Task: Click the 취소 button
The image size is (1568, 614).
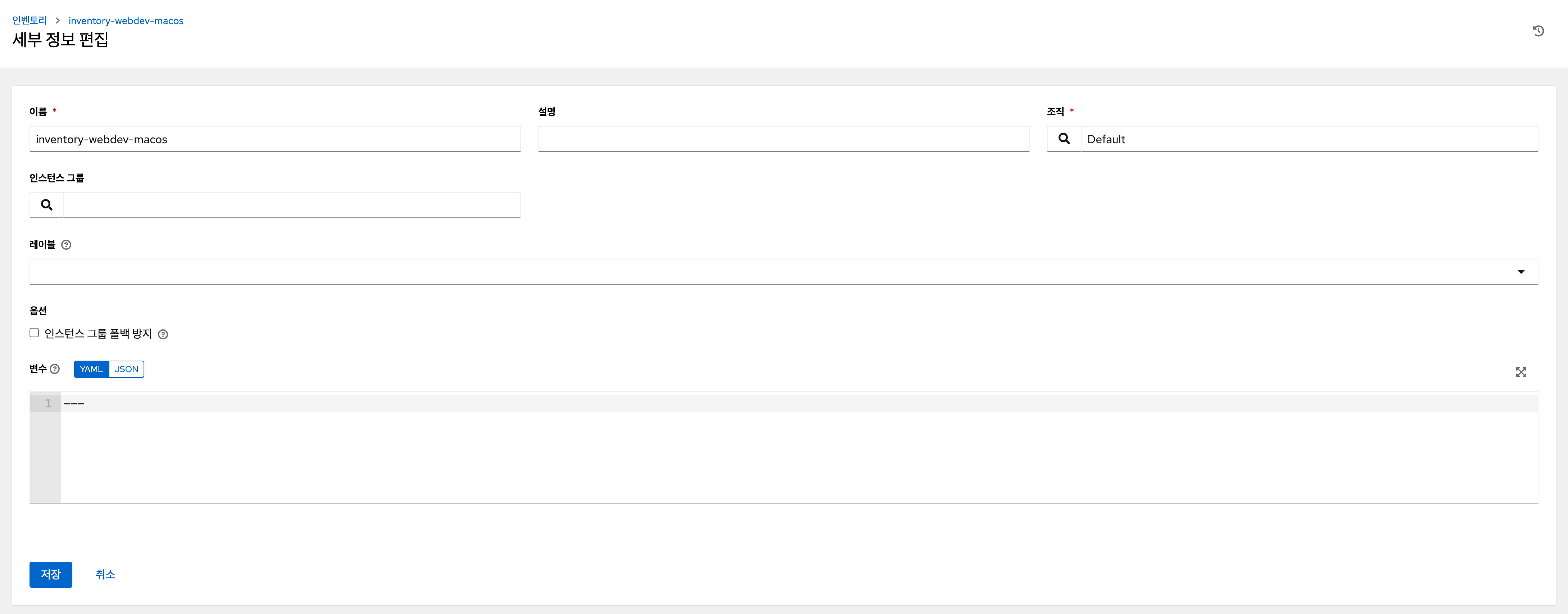Action: (105, 574)
